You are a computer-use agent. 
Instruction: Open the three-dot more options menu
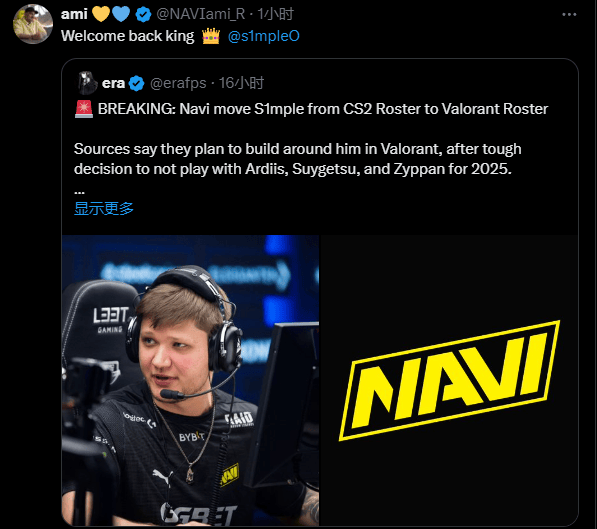tap(569, 14)
